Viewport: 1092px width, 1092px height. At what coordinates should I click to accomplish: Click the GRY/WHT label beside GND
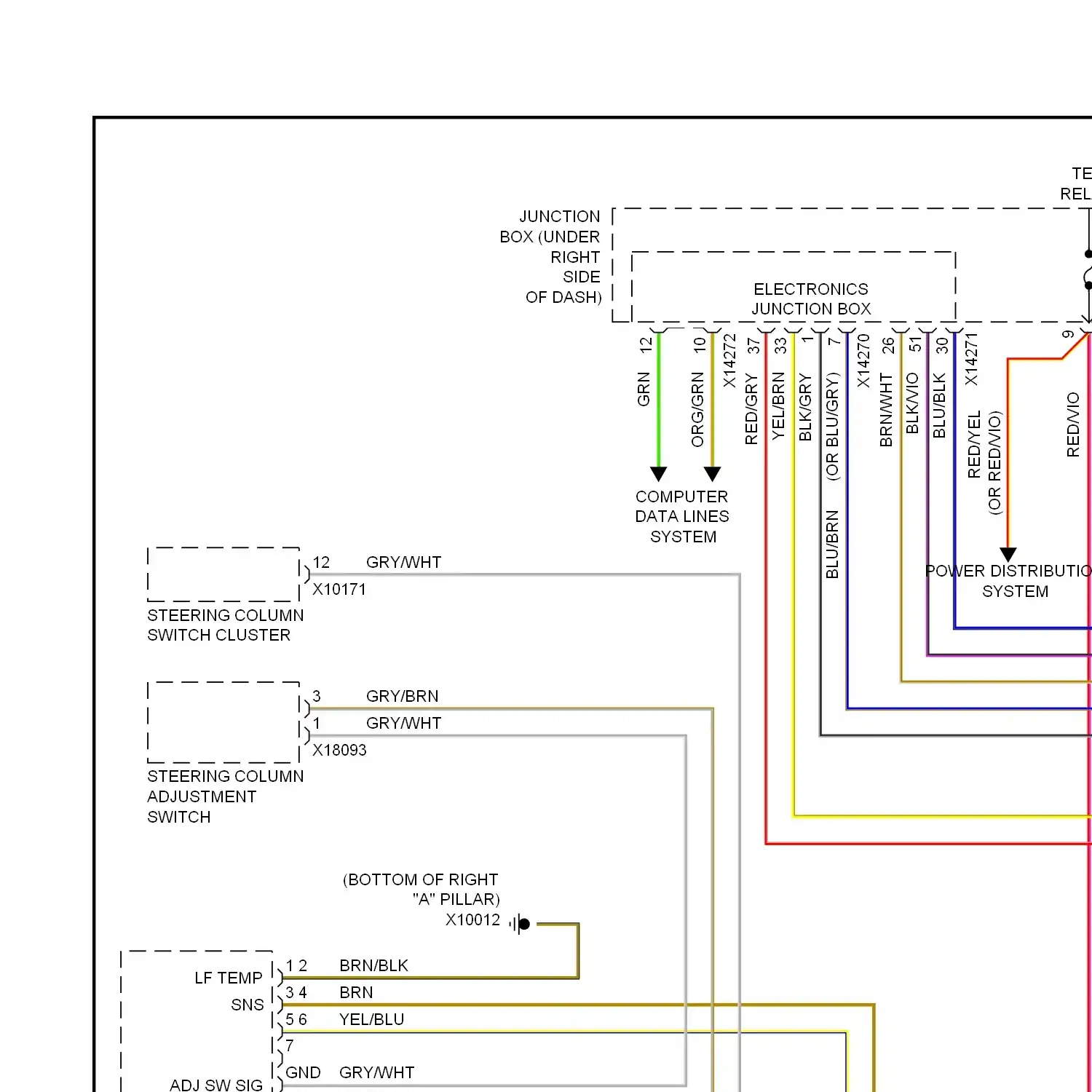click(x=377, y=1073)
